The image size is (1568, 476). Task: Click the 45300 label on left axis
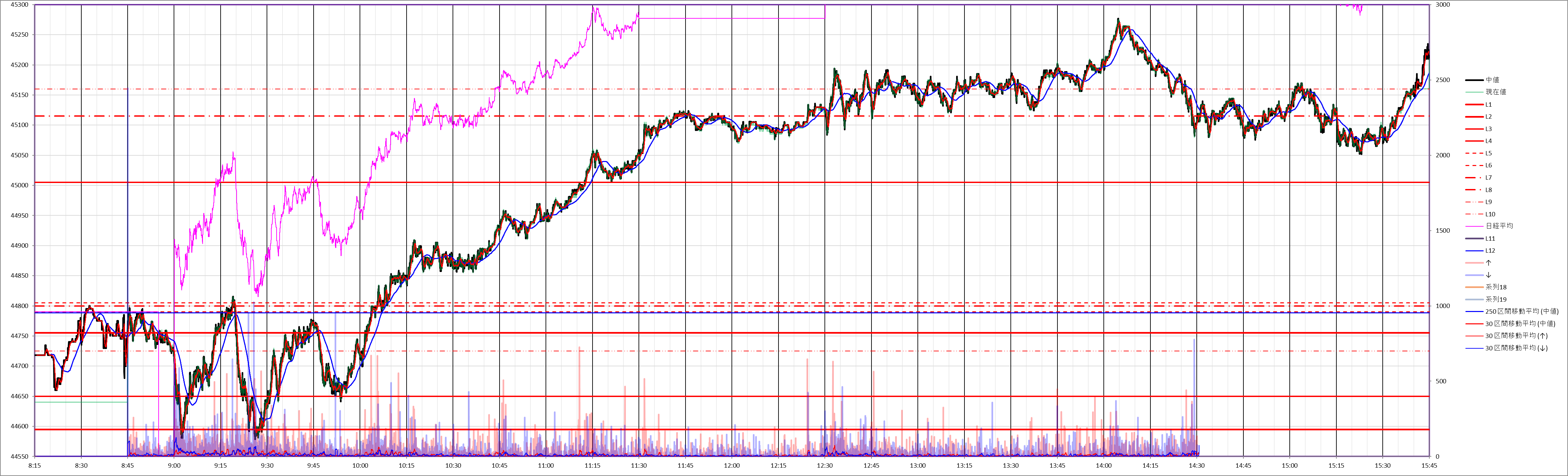pyautogui.click(x=19, y=5)
